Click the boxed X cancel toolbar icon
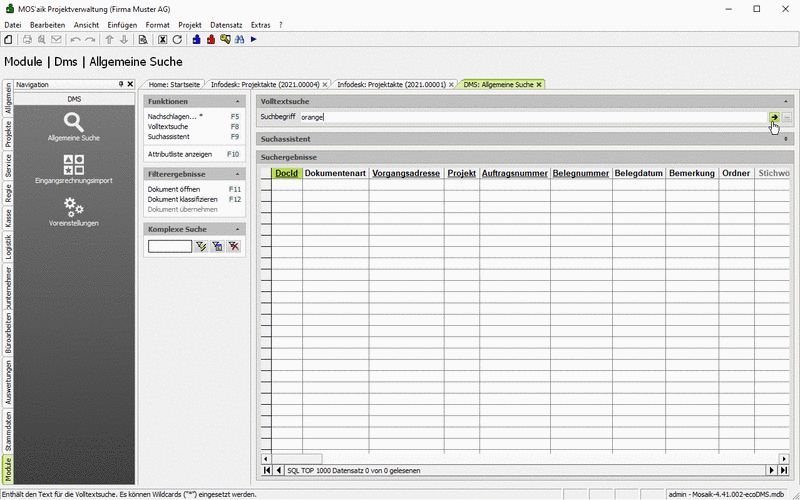800x500 pixels. pyautogui.click(x=163, y=39)
